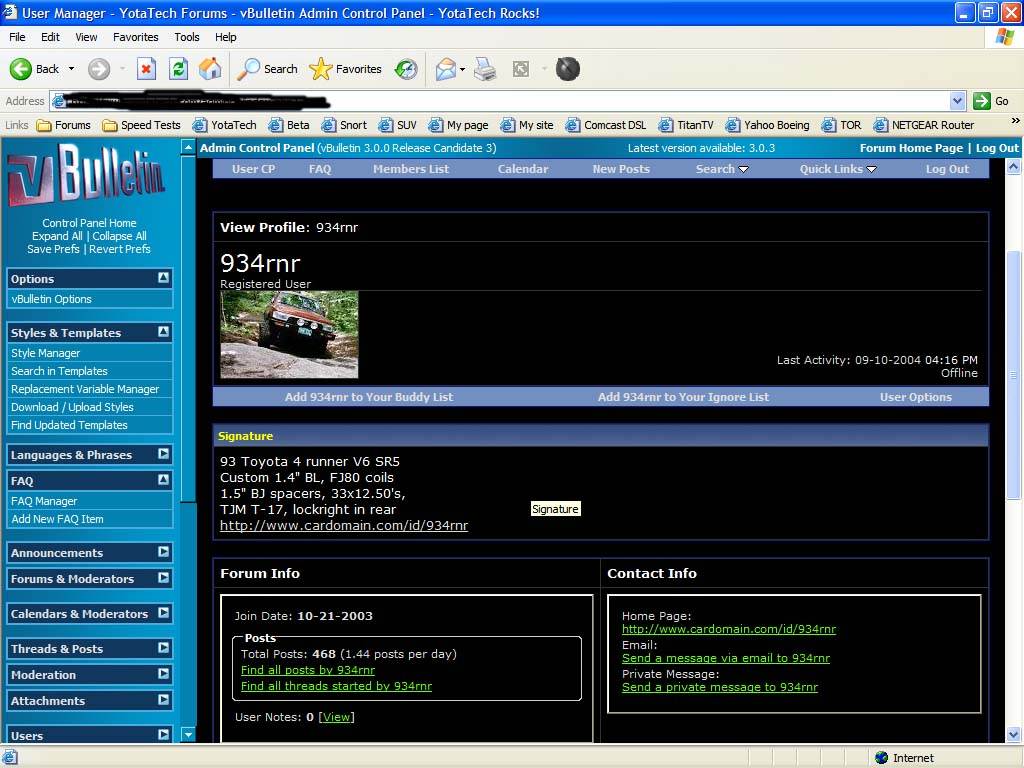This screenshot has width=1024, height=768.
Task: Open History clock icon in toolbar
Action: pyautogui.click(x=406, y=69)
